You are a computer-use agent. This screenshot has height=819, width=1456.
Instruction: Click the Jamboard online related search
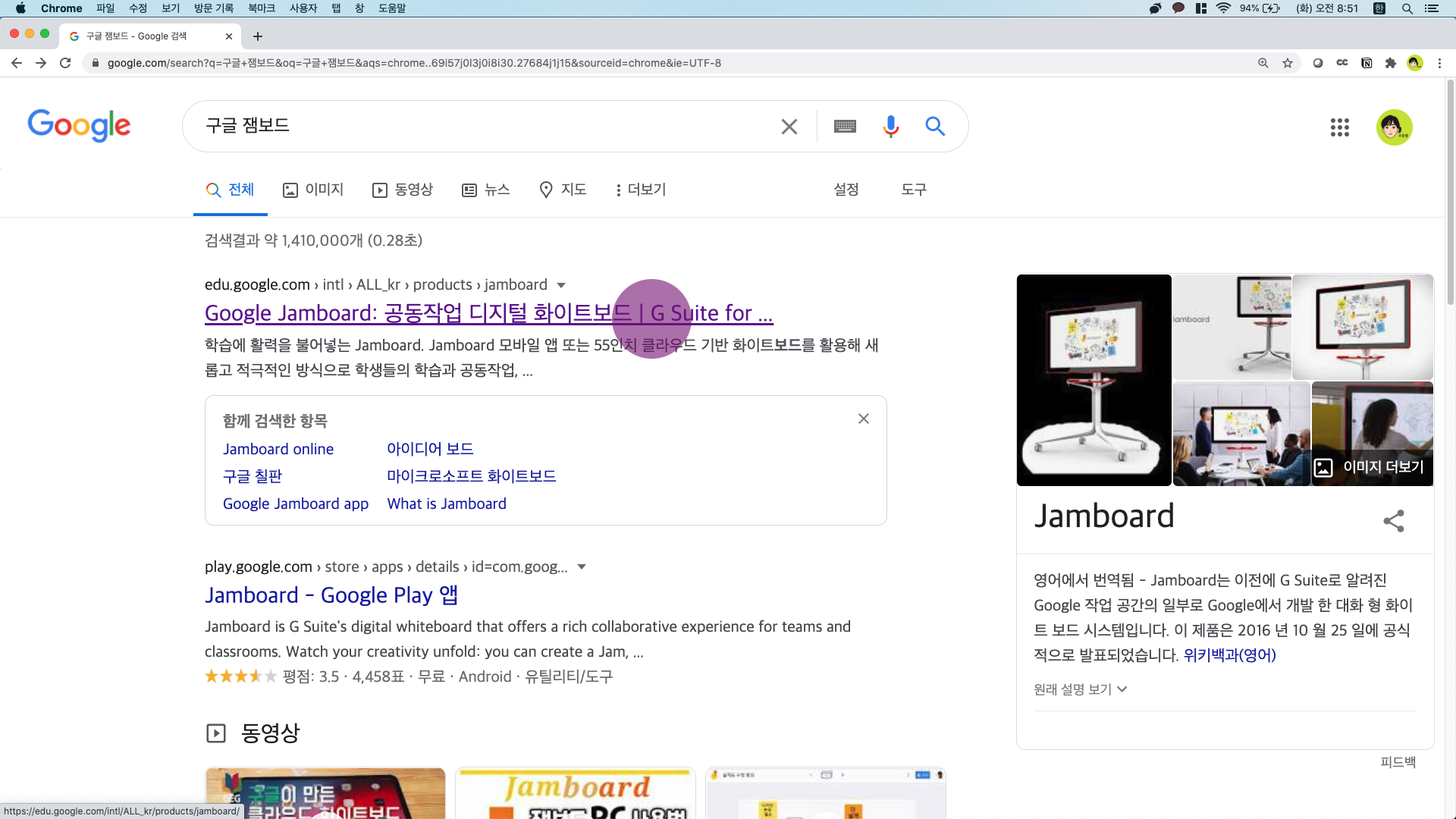pos(278,449)
